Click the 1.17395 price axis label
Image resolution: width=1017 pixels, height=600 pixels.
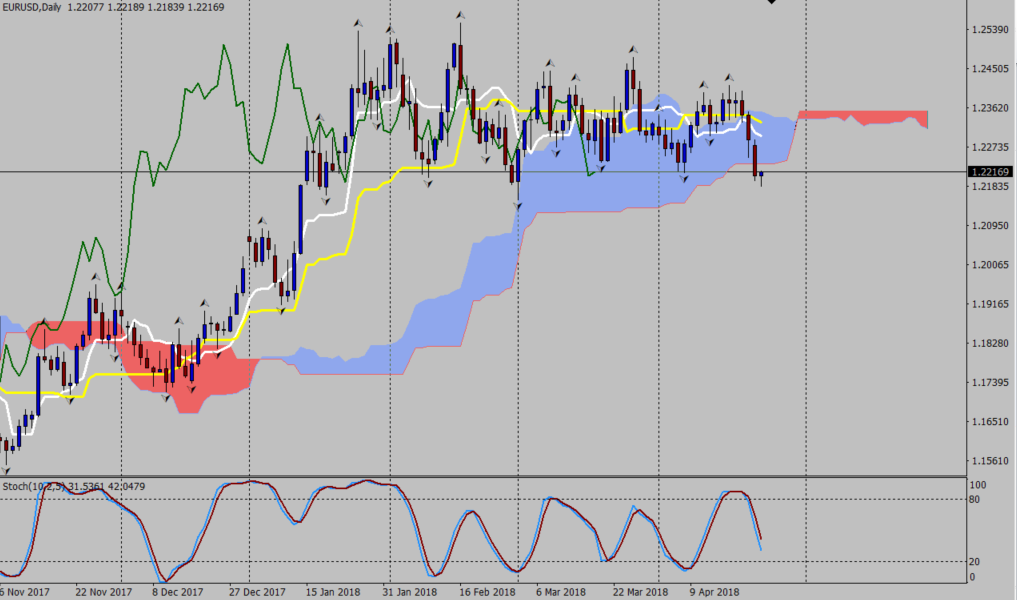pyautogui.click(x=990, y=383)
